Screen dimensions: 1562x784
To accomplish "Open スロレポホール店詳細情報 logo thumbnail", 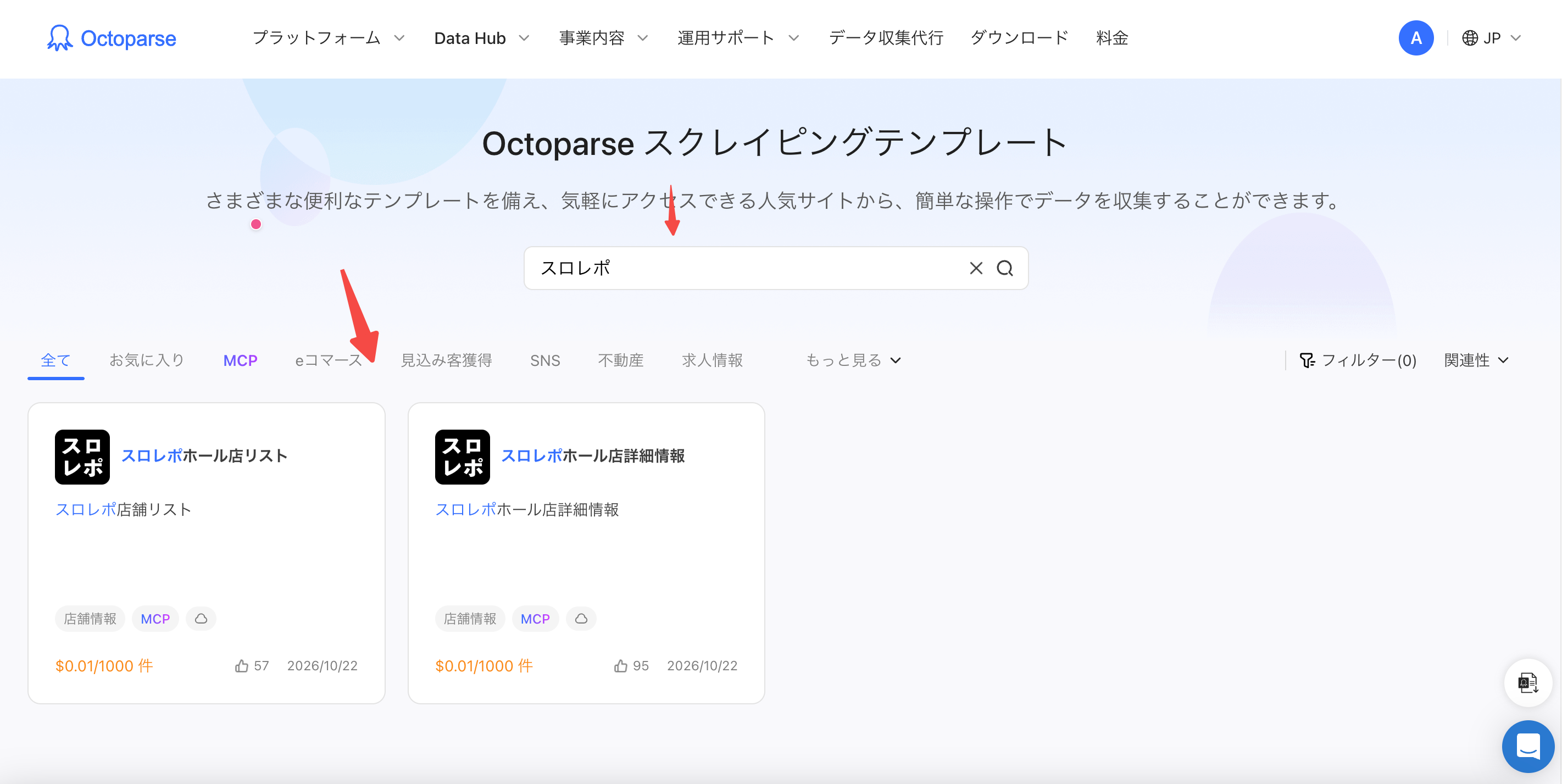I will (x=462, y=457).
